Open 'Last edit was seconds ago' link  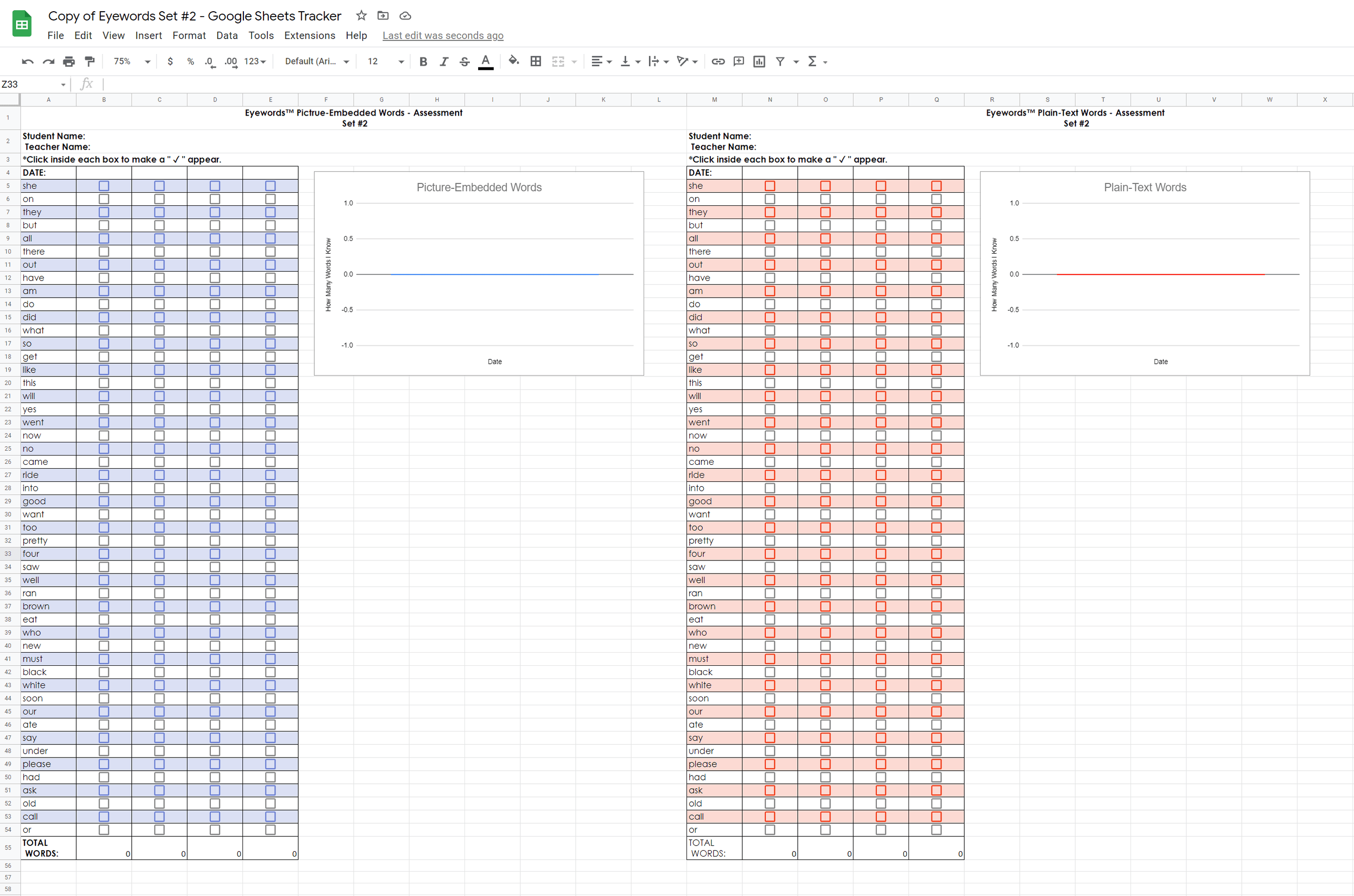coord(443,36)
